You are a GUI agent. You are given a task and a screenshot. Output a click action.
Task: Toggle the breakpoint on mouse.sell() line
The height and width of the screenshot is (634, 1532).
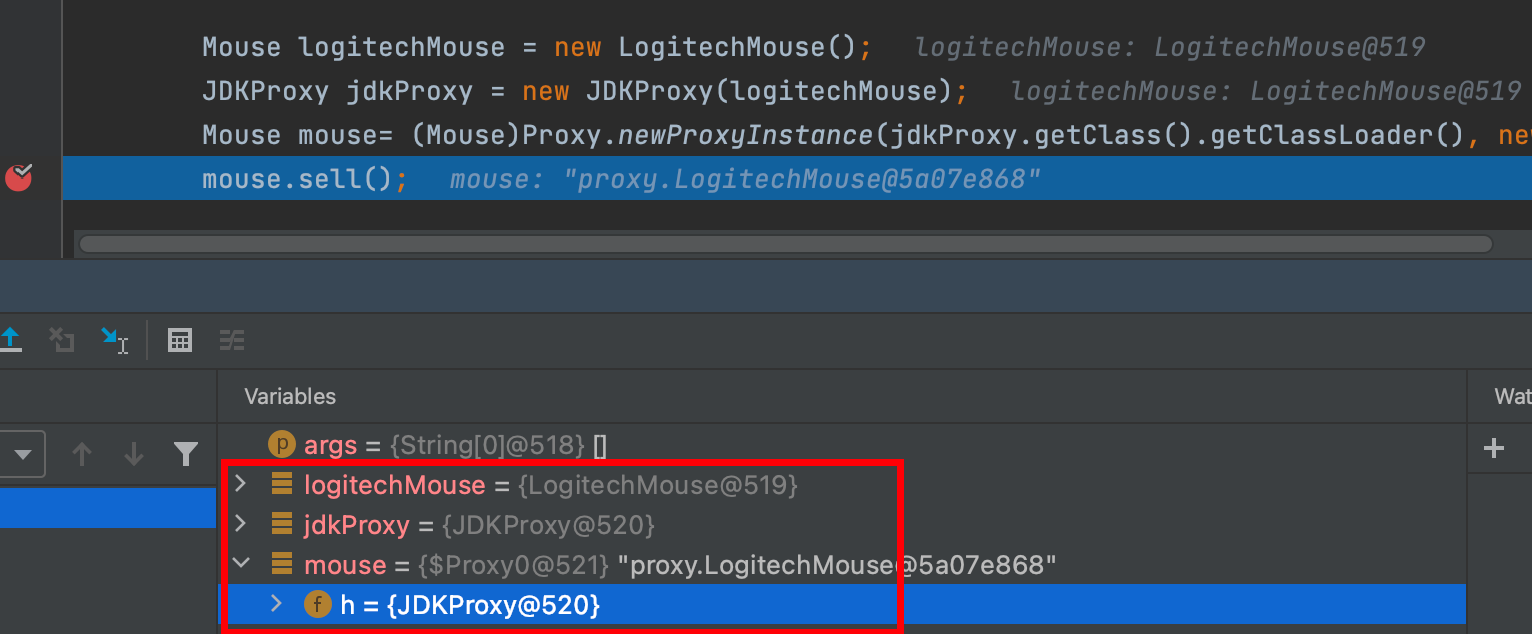19,178
